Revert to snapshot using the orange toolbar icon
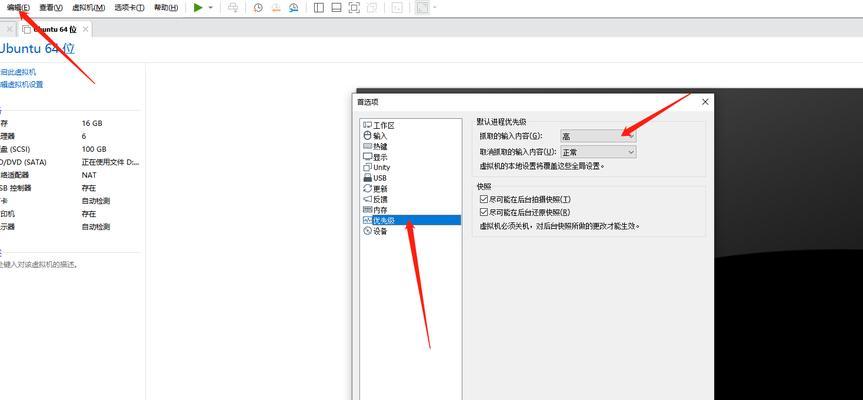The image size is (863, 400). [276, 8]
